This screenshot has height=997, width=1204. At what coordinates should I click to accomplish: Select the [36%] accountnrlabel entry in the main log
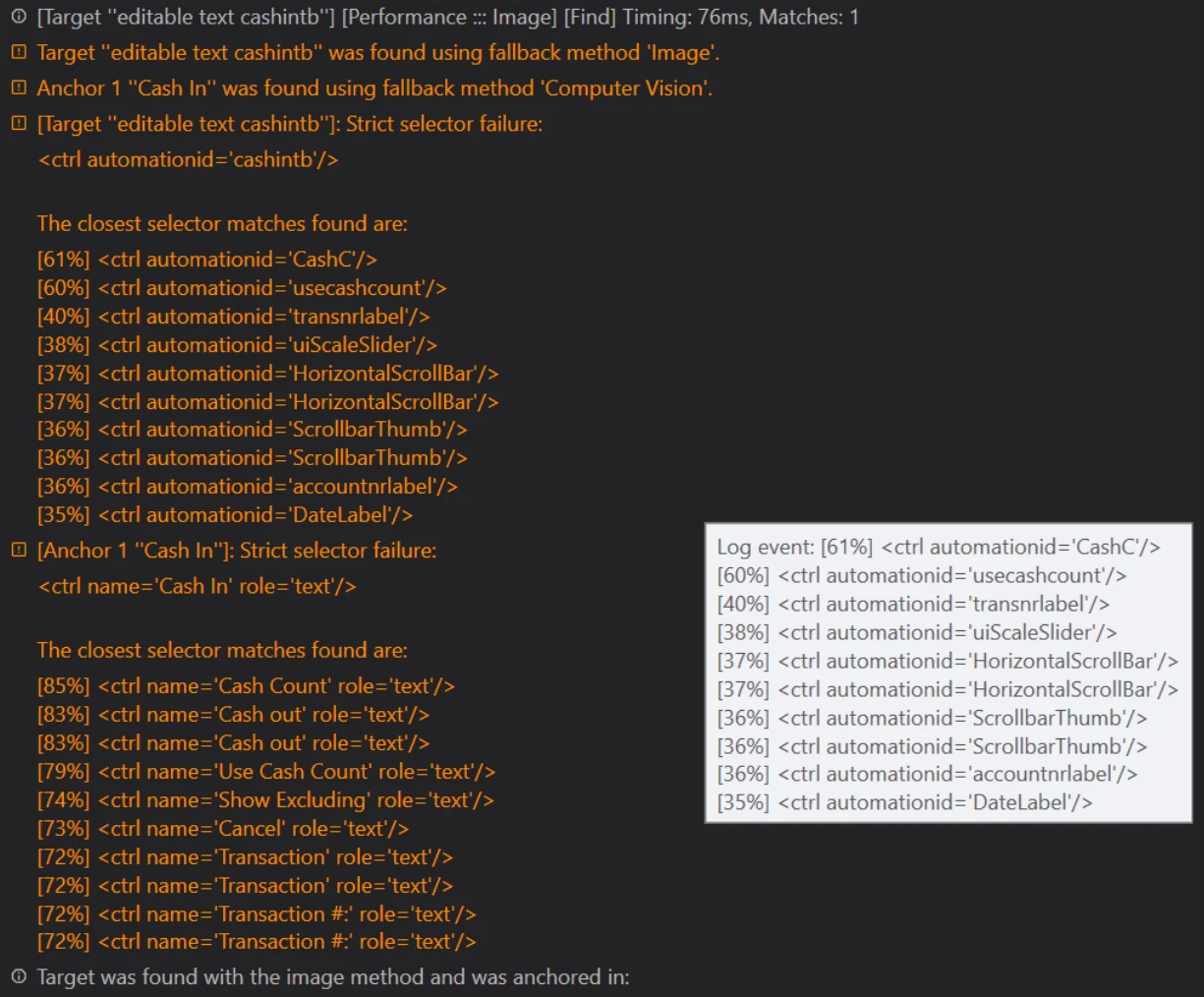(248, 487)
